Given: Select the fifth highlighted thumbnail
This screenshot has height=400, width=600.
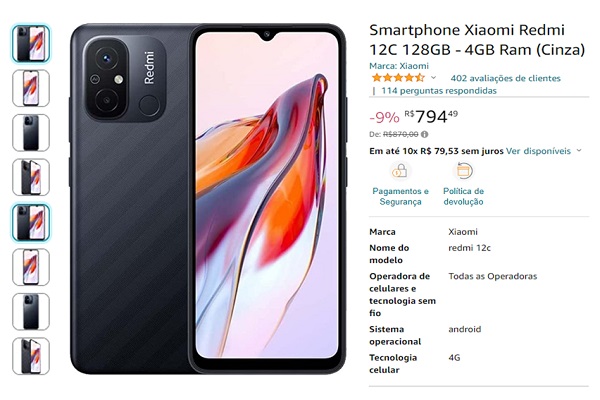Looking at the screenshot, I should [x=31, y=222].
